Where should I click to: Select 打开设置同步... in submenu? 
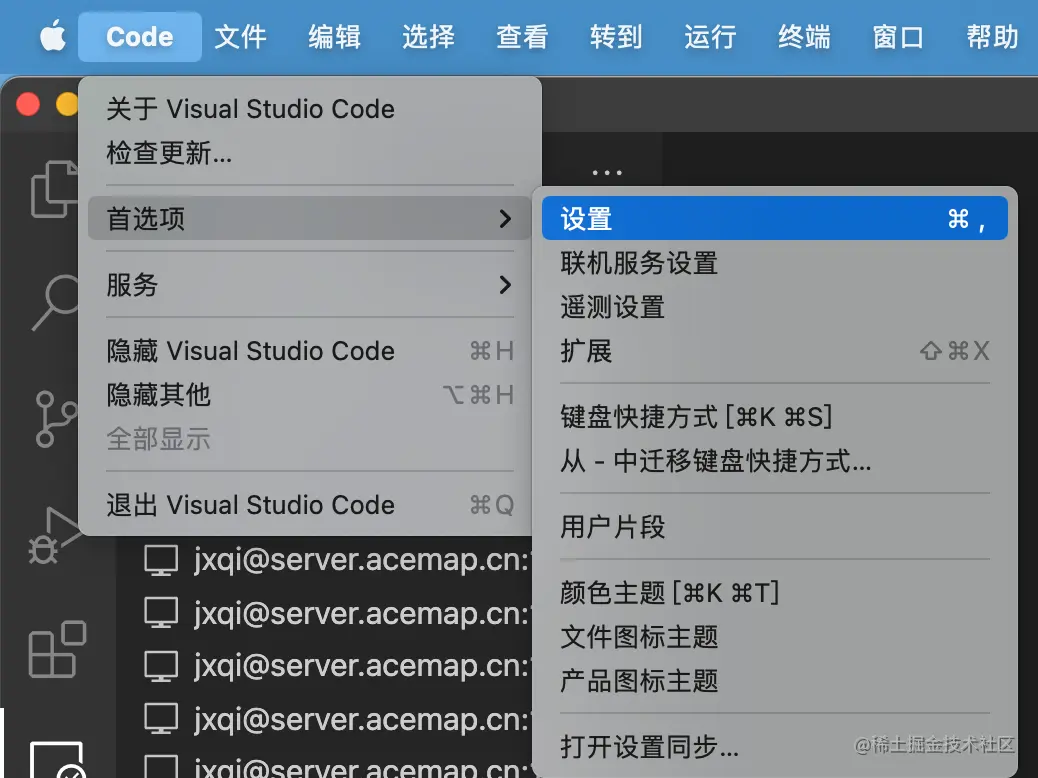click(x=775, y=747)
